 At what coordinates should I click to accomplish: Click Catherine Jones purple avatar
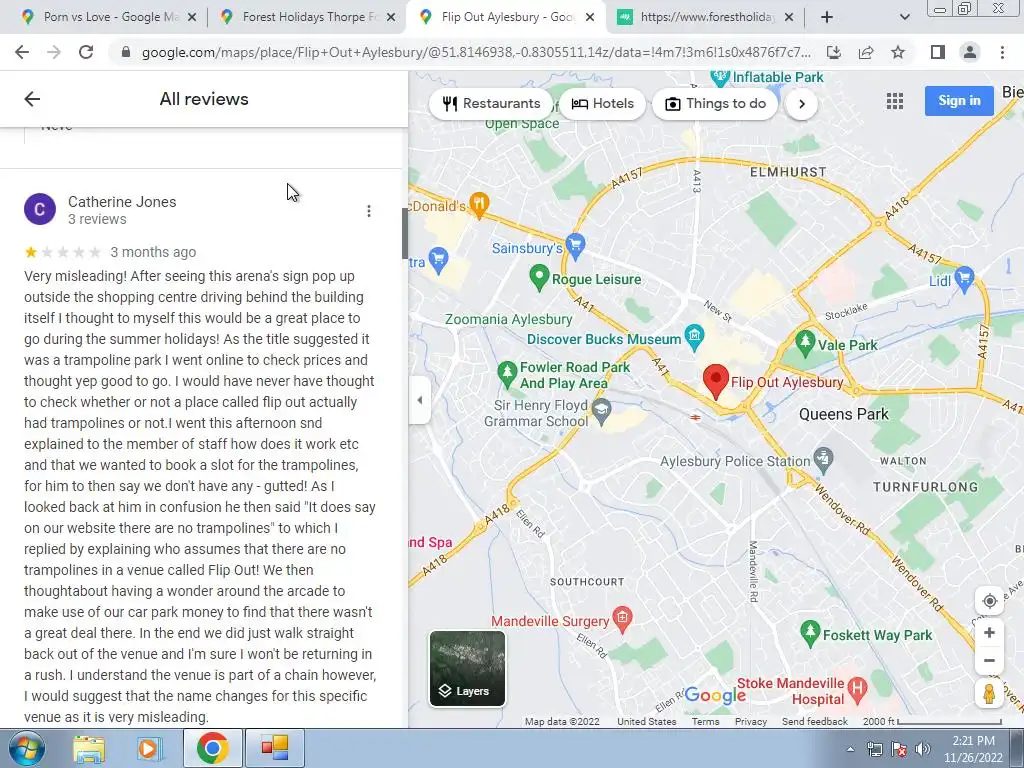click(x=40, y=209)
